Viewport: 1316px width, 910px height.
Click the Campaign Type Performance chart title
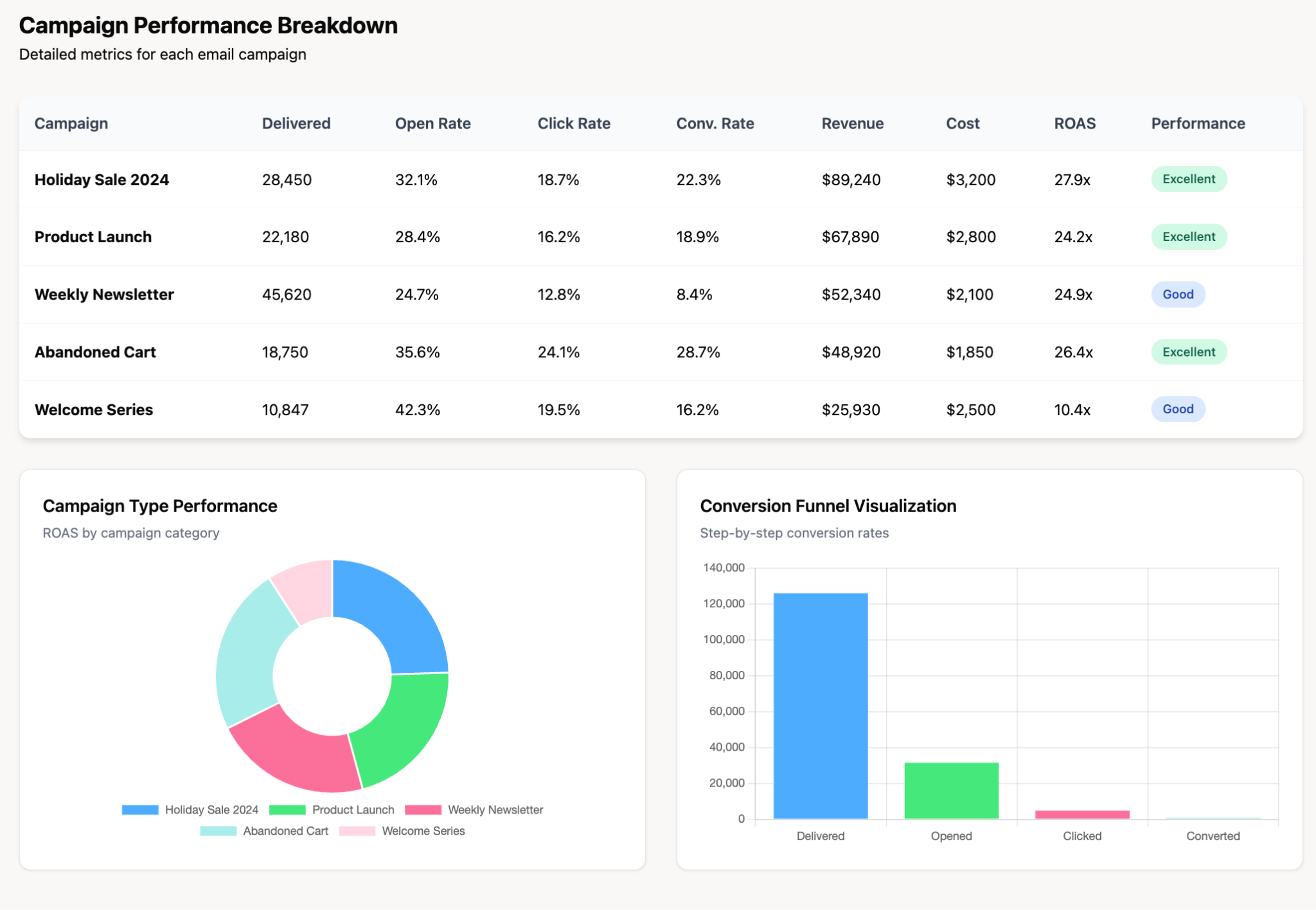(x=160, y=506)
